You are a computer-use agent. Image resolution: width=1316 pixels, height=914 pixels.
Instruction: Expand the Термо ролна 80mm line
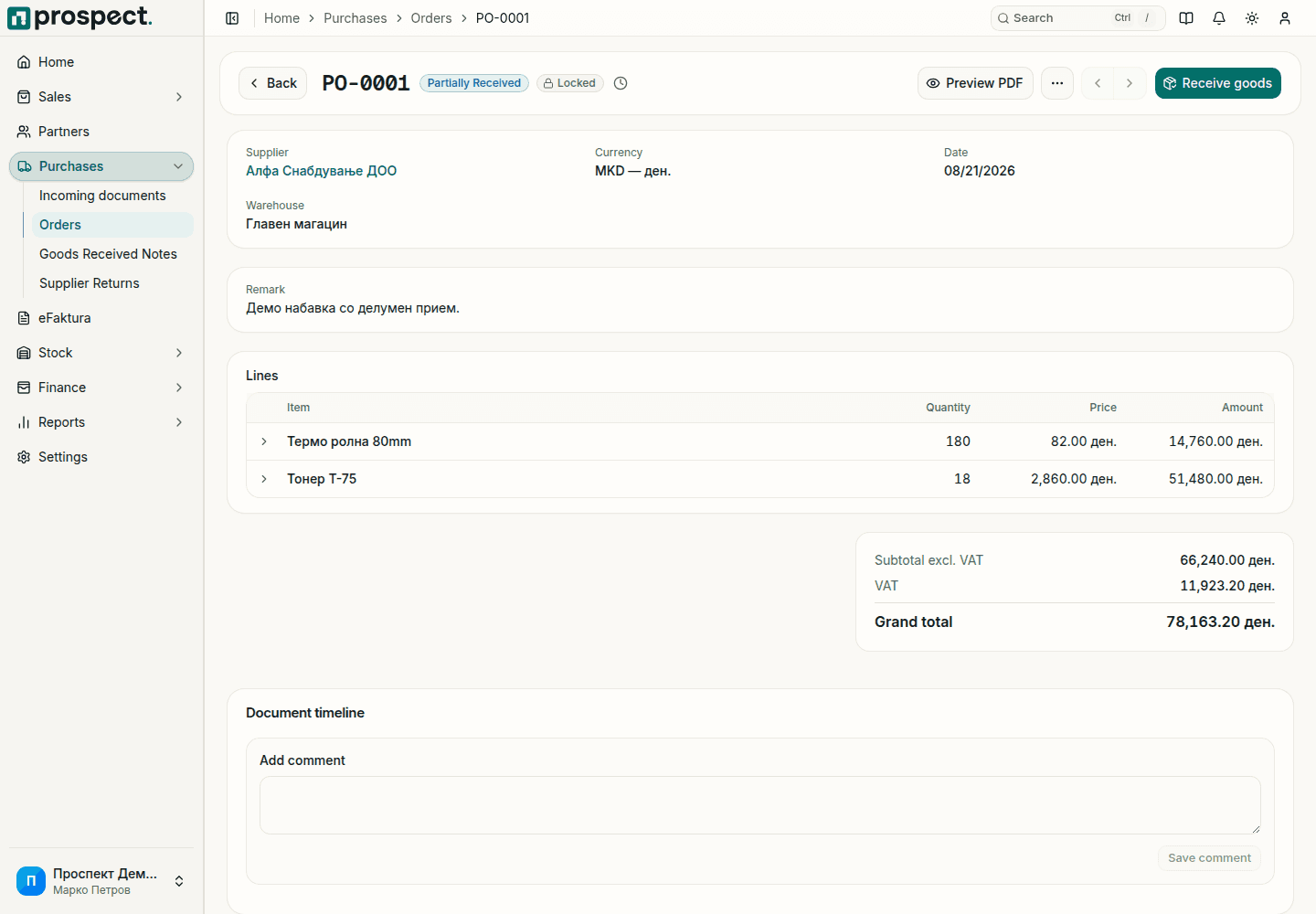coord(264,441)
